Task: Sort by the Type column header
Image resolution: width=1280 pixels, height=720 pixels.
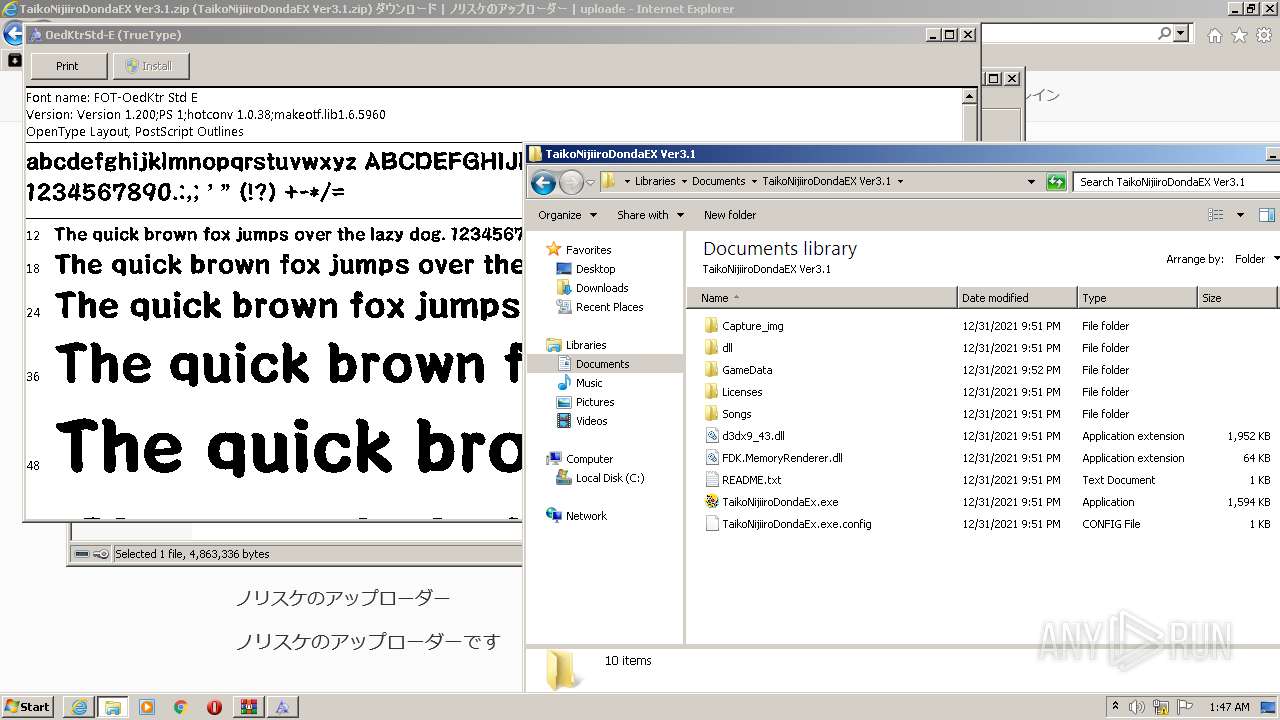Action: 1137,298
